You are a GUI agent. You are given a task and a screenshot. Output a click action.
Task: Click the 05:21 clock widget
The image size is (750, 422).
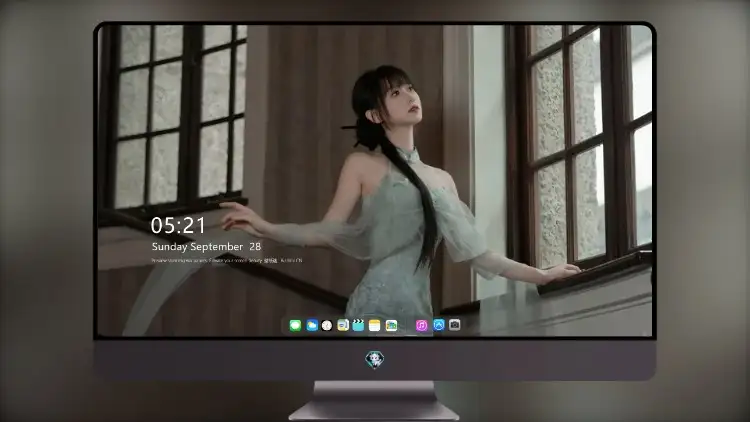point(178,225)
